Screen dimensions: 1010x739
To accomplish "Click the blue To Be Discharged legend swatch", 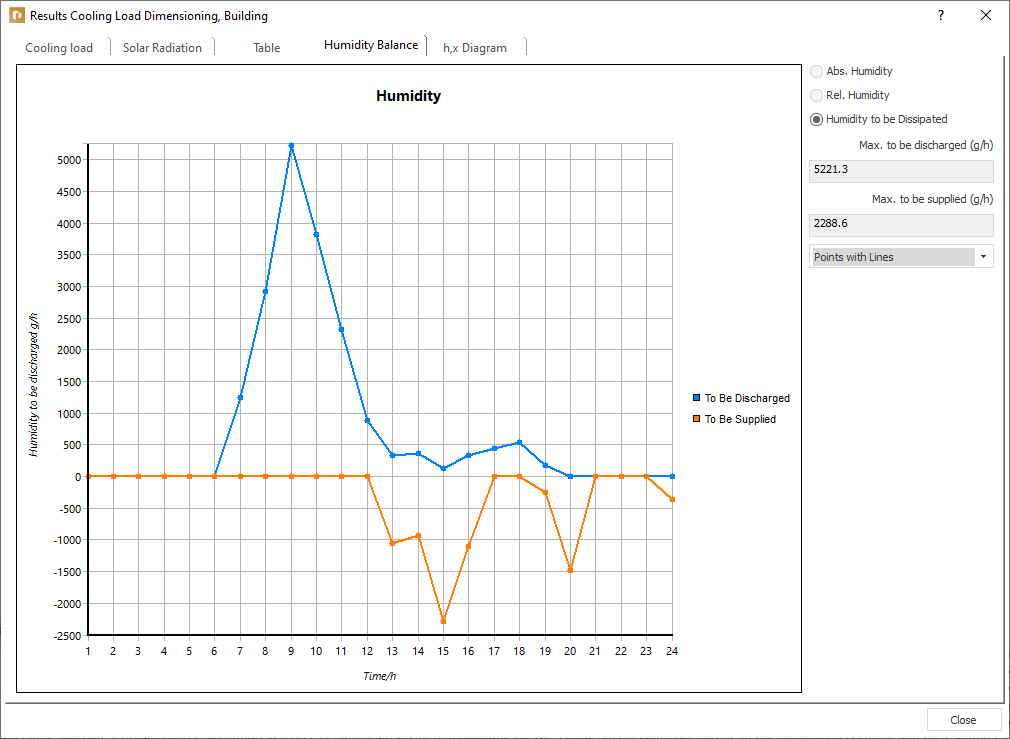I will pos(696,398).
